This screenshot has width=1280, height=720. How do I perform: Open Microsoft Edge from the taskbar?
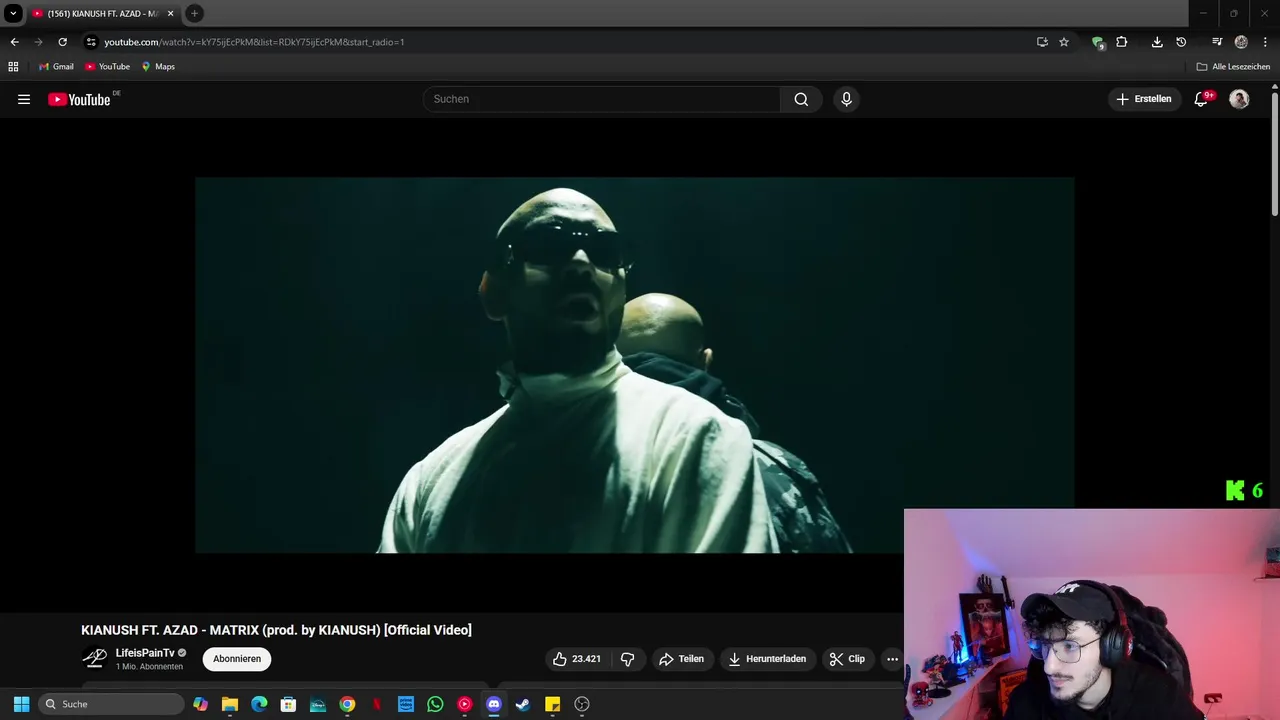click(259, 704)
